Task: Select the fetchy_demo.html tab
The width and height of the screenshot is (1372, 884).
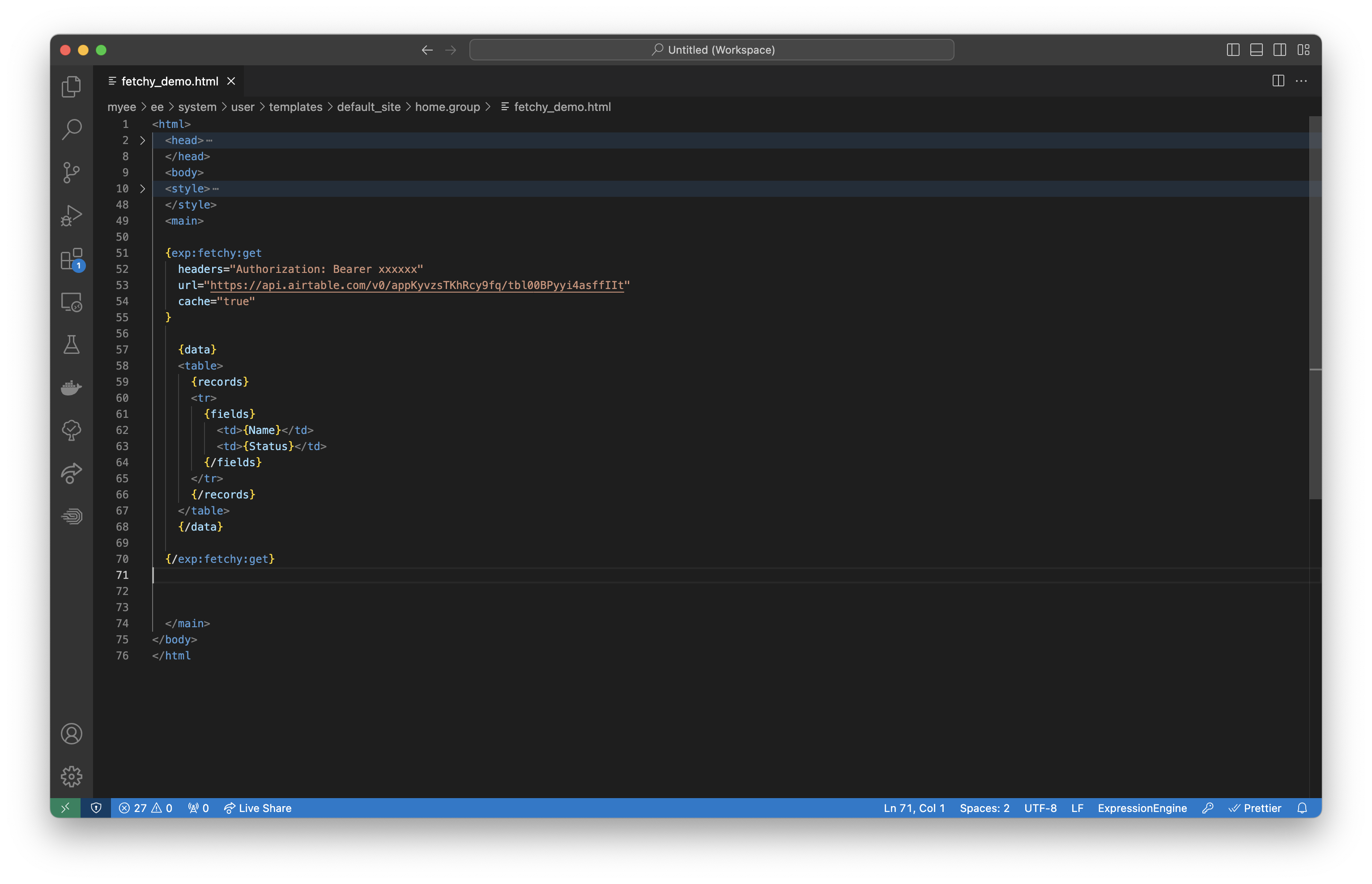Action: point(169,81)
